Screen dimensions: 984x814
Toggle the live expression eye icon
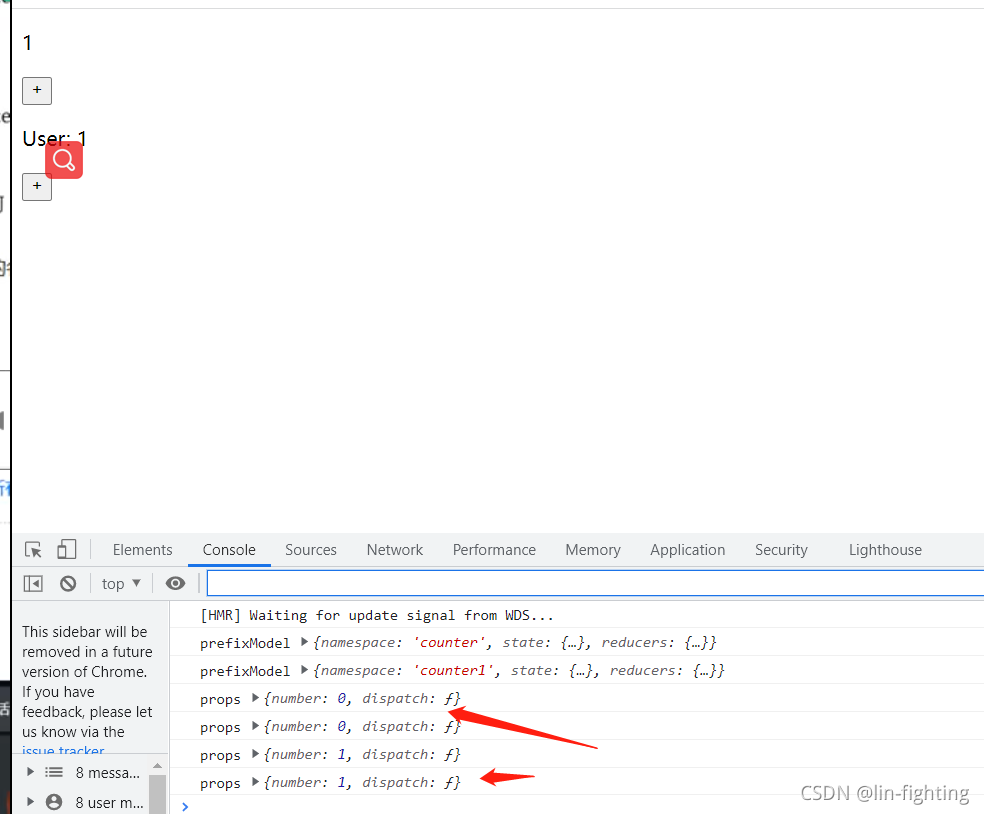click(x=175, y=584)
